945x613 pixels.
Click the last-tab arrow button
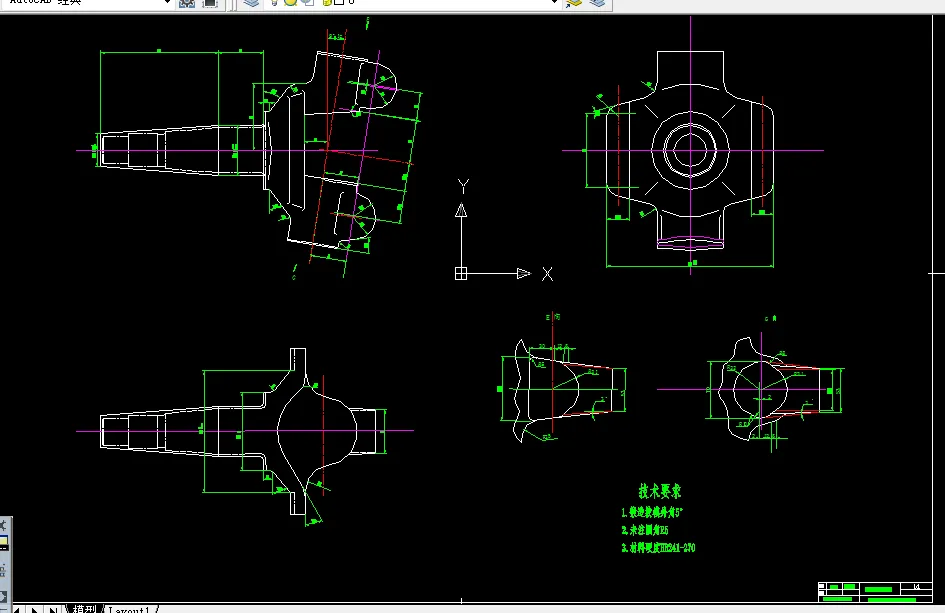[x=53, y=609]
